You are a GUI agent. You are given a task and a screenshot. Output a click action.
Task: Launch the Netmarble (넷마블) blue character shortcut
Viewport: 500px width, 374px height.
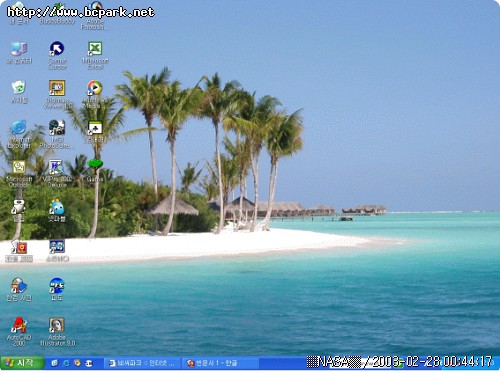[57, 211]
